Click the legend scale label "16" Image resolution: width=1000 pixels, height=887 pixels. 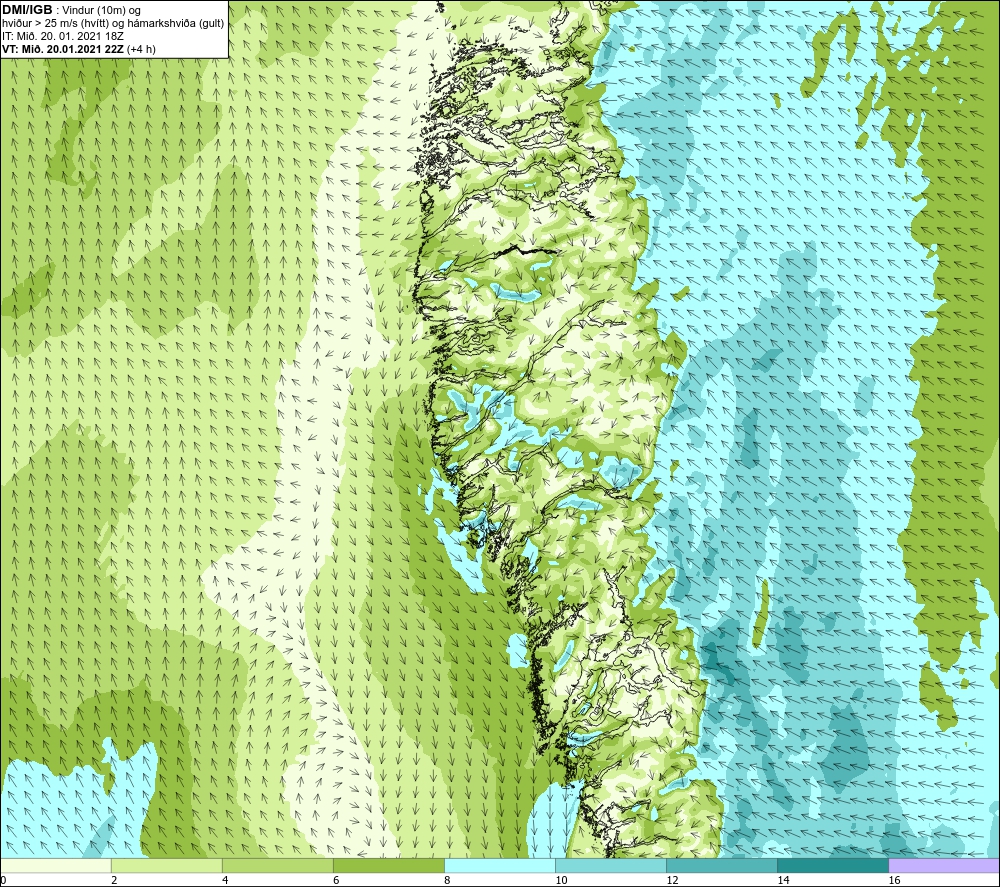[x=894, y=881]
